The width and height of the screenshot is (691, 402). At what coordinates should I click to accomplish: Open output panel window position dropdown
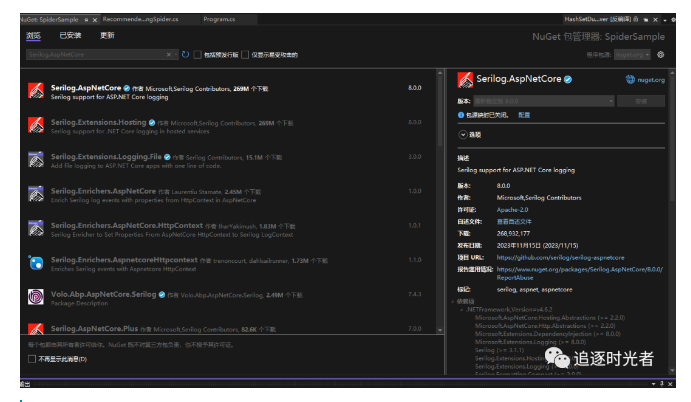click(x=654, y=384)
